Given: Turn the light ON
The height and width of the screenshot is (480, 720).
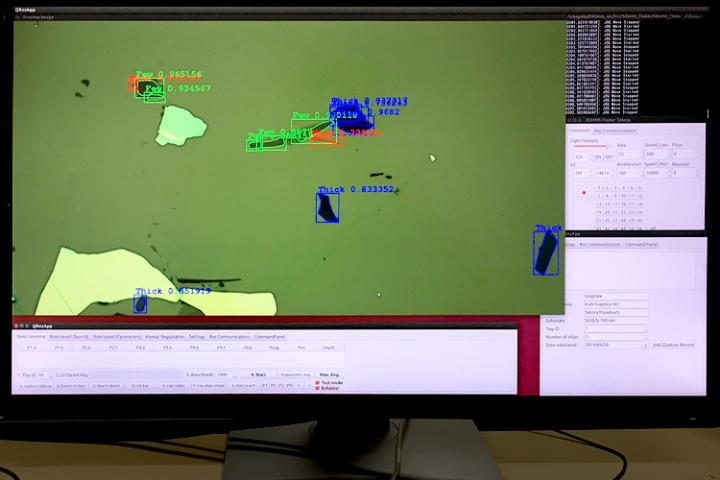Looking at the screenshot, I should (598, 155).
